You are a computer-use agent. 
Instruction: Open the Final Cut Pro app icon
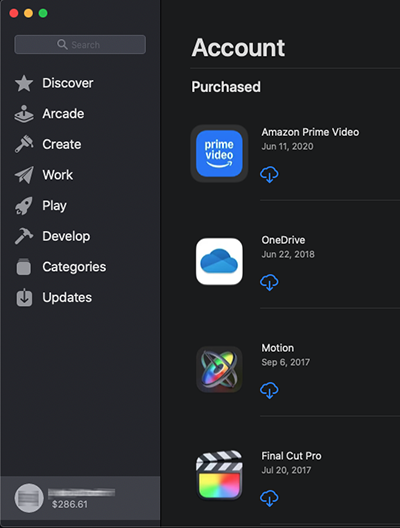click(219, 475)
